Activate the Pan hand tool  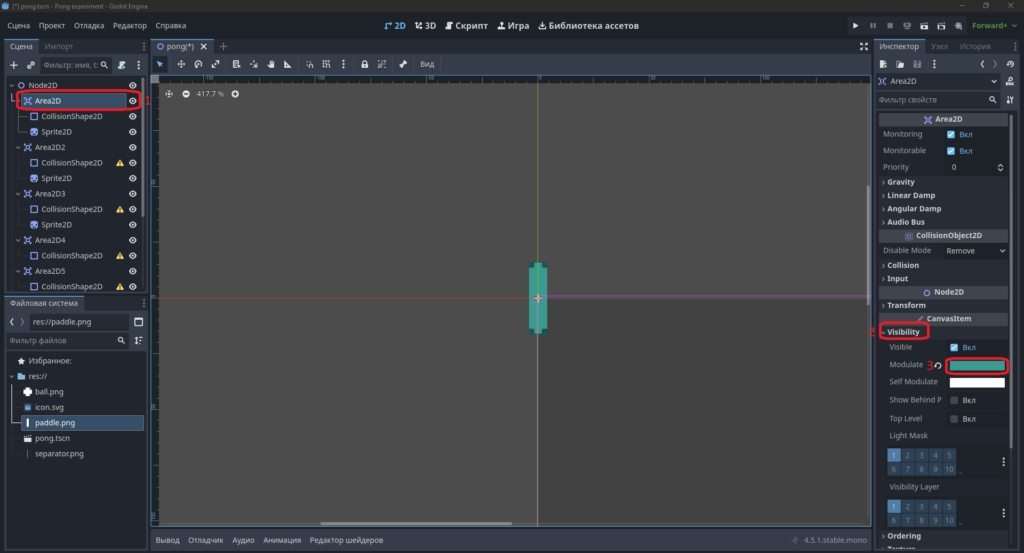point(271,64)
